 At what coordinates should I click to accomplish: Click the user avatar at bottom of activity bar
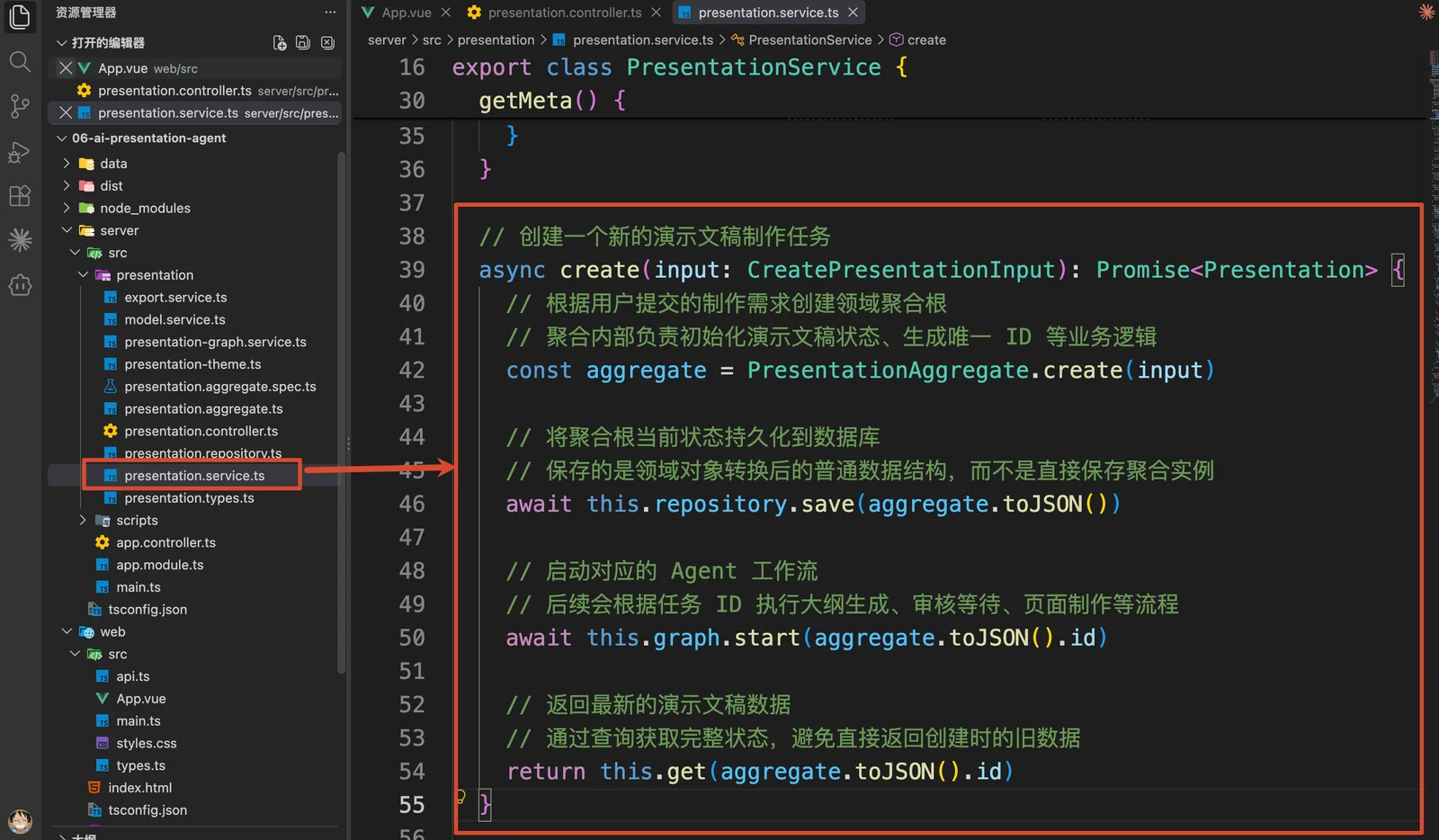pyautogui.click(x=20, y=820)
